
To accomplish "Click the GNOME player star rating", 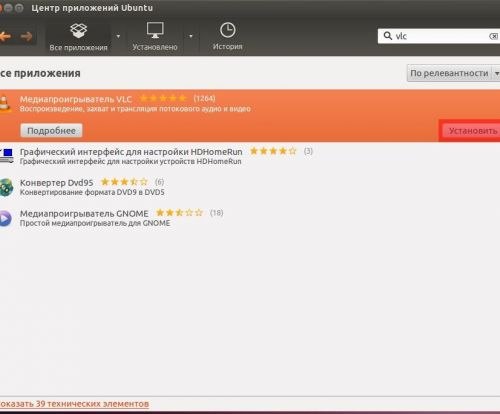I will [x=180, y=213].
